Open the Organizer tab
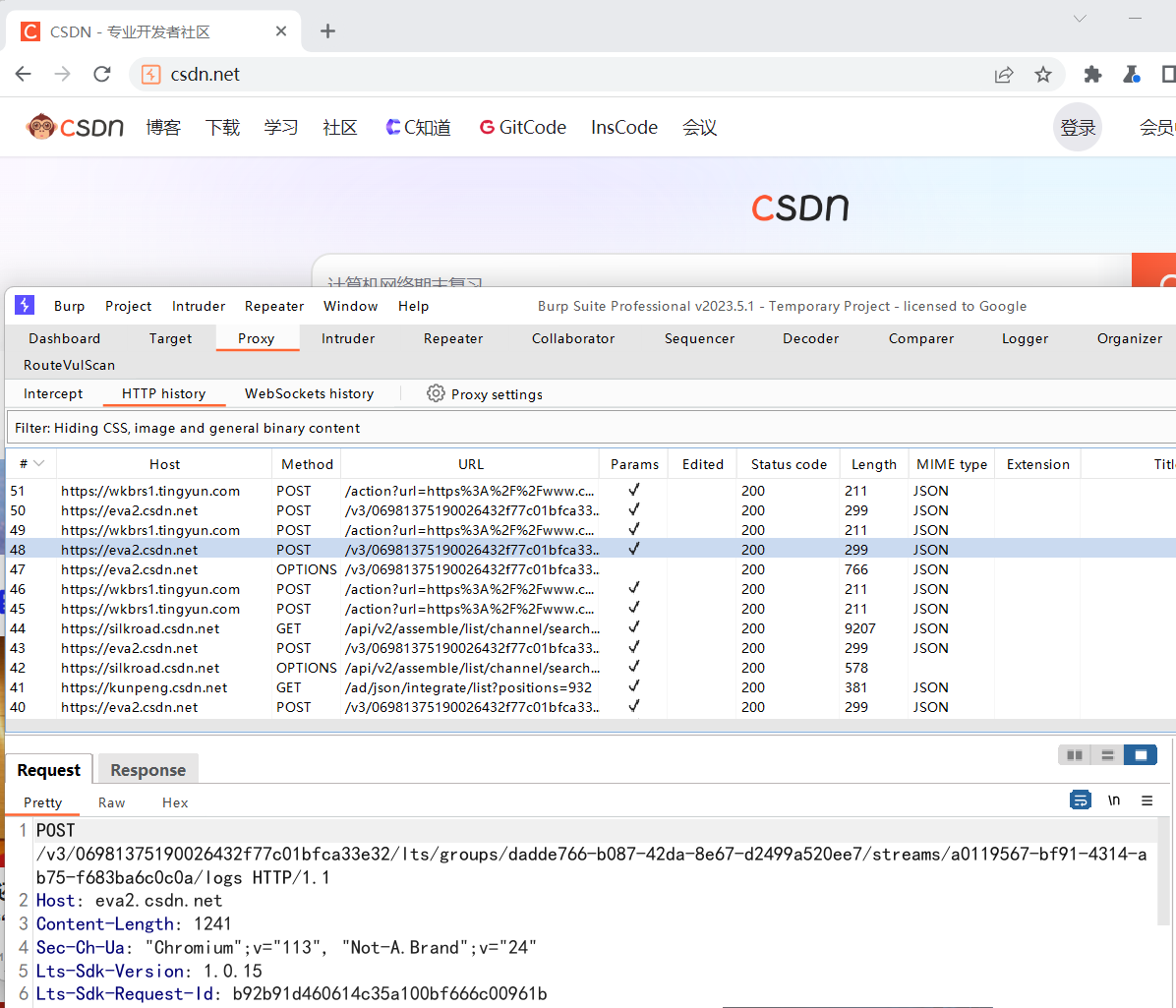This screenshot has width=1176, height=1008. pos(1130,338)
